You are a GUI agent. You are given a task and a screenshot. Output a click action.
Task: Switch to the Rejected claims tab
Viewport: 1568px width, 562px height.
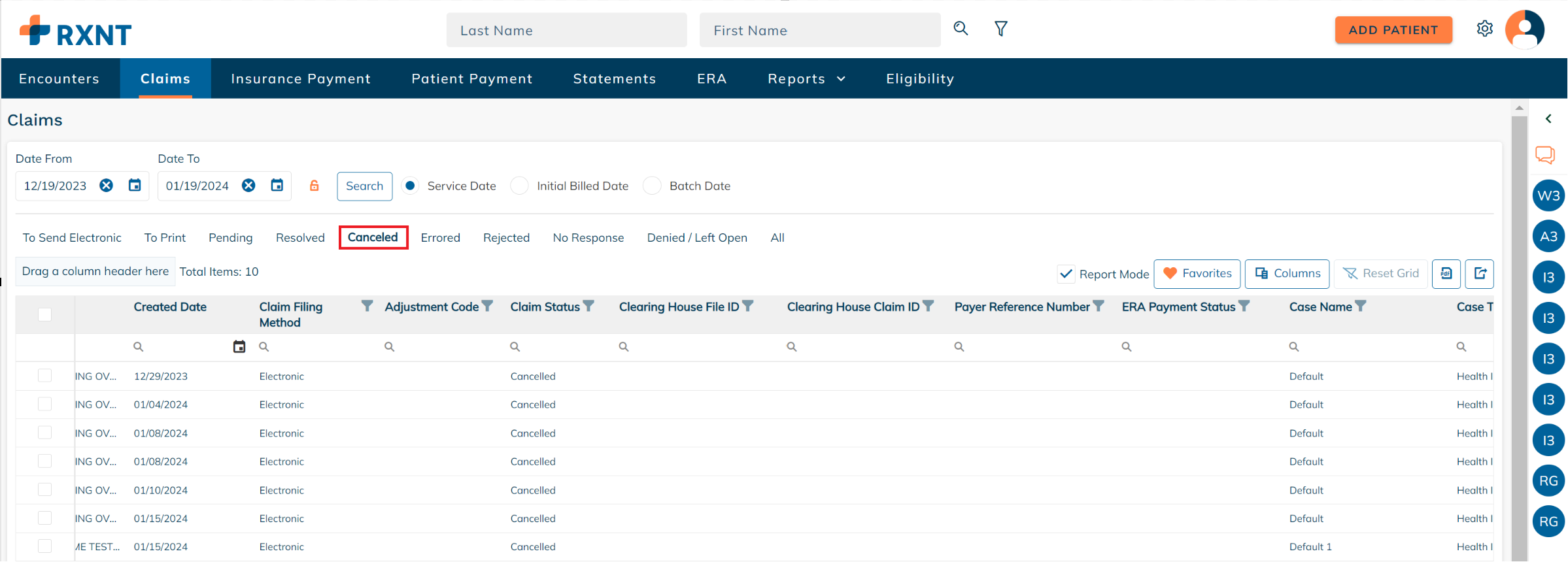point(506,238)
